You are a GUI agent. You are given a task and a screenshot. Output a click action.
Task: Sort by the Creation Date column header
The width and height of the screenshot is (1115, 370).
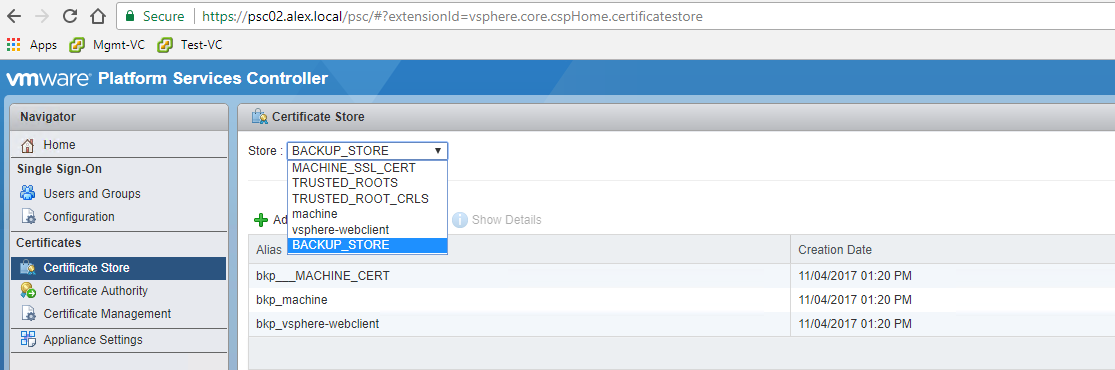click(x=952, y=250)
